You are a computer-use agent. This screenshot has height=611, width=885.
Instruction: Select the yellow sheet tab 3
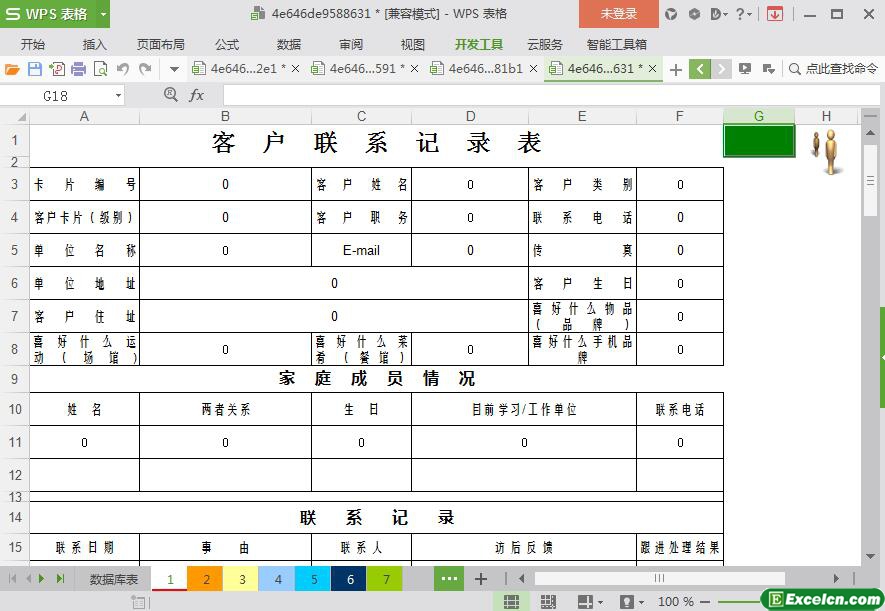coord(242,579)
